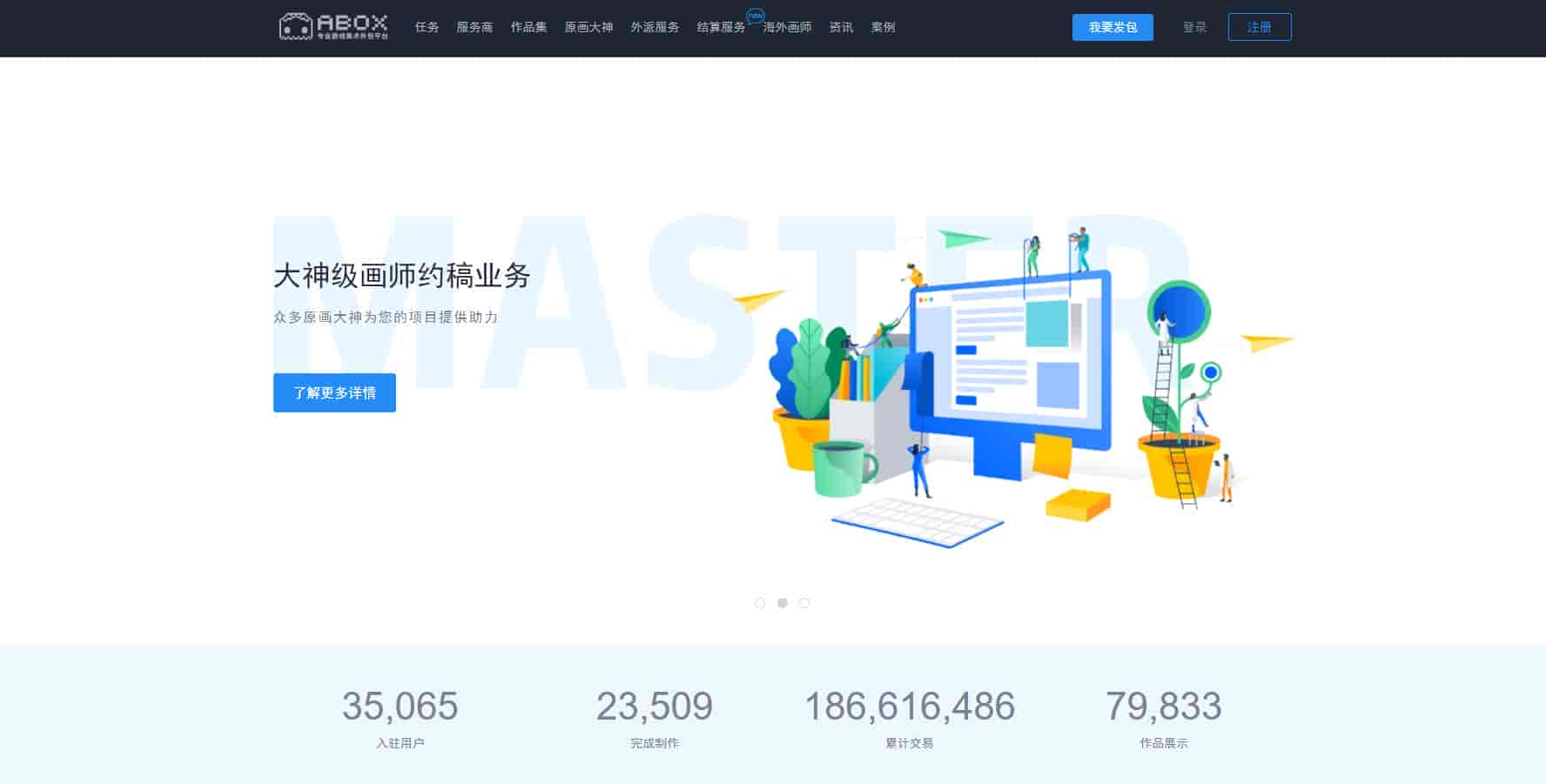Click the 注册 register button
1546x784 pixels.
(1260, 27)
